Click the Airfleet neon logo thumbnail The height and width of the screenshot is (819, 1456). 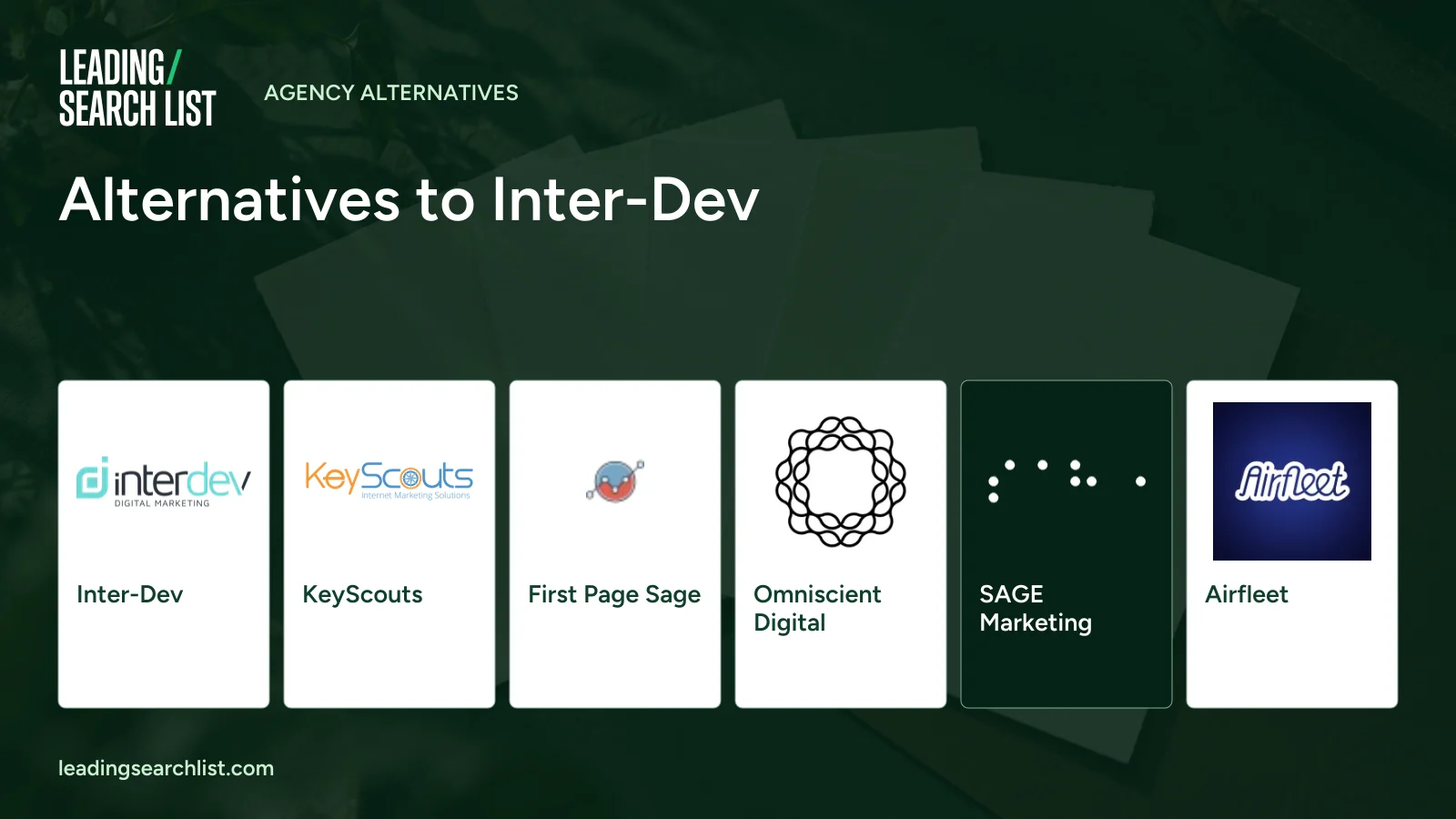tap(1292, 481)
